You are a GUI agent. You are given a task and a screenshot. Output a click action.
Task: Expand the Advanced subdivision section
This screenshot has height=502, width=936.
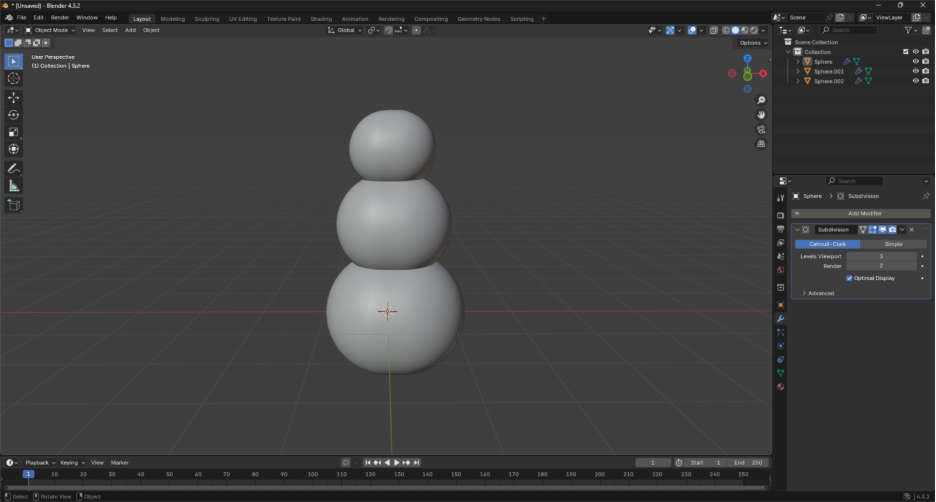[x=820, y=293]
